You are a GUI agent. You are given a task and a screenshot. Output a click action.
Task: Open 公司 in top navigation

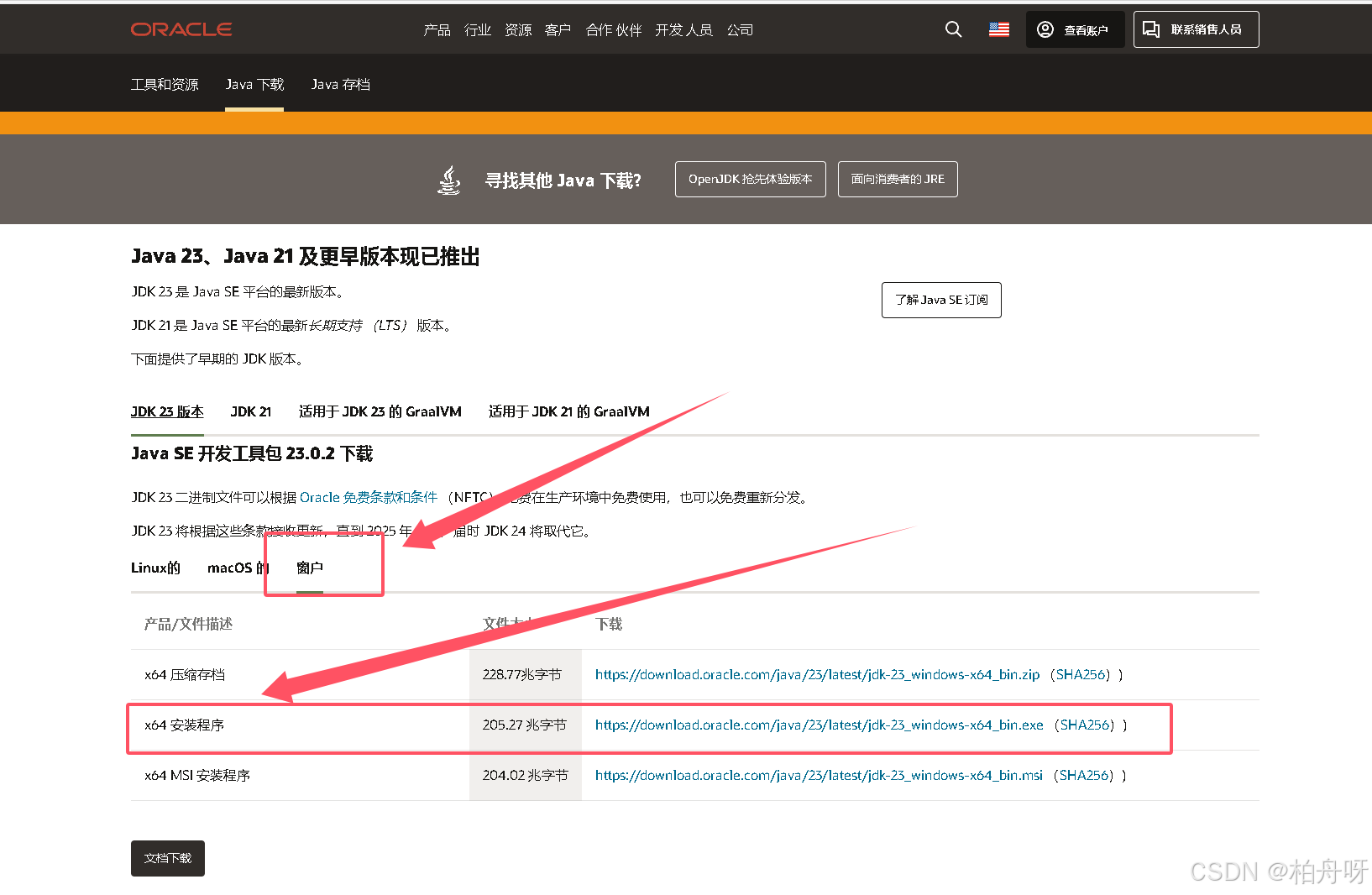click(741, 30)
